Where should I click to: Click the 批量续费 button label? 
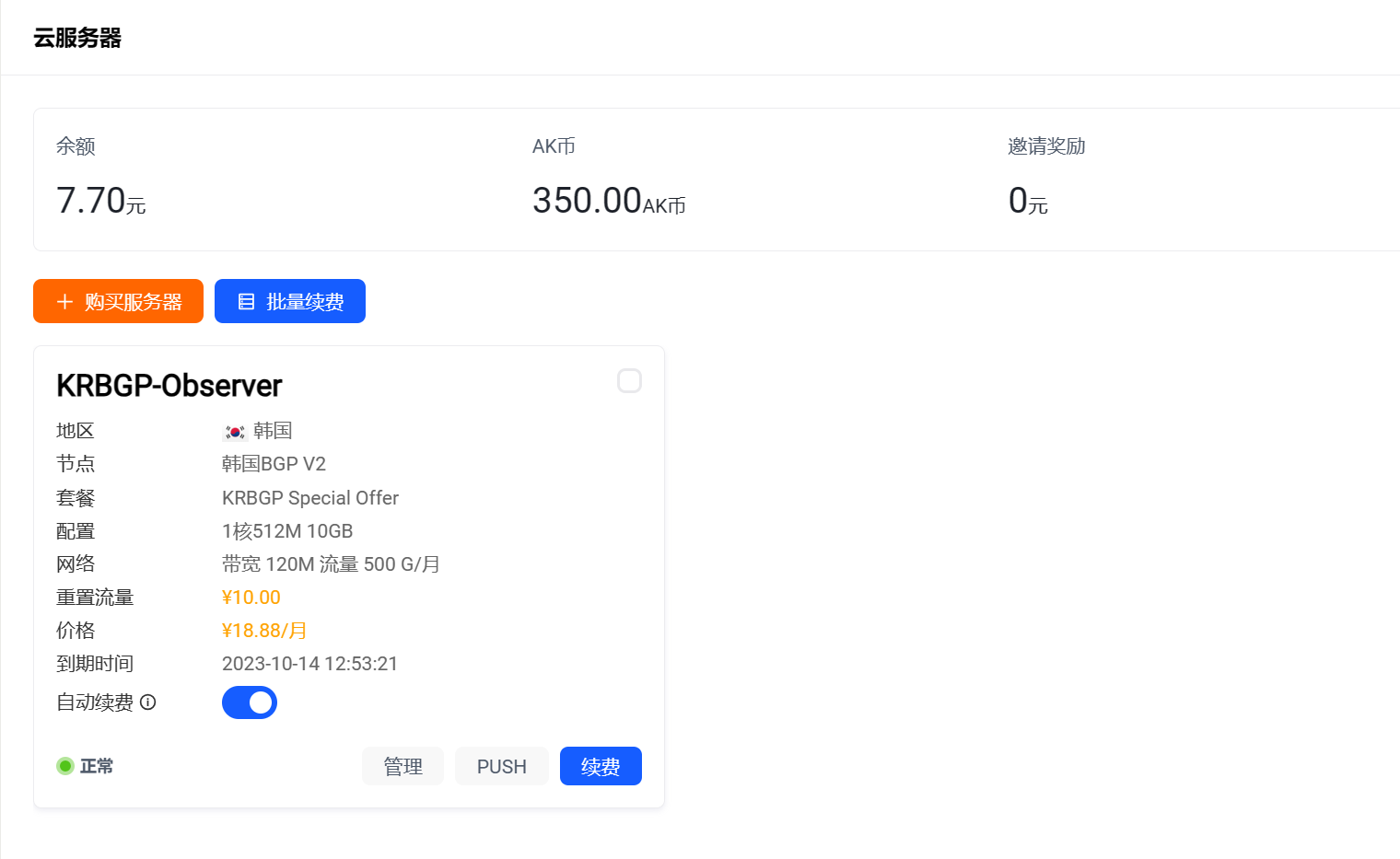(x=305, y=302)
